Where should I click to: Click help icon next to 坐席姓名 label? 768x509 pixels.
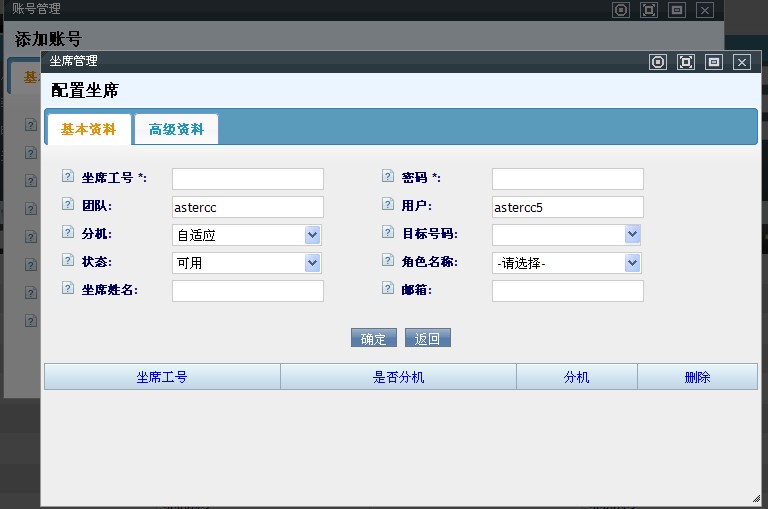68,289
